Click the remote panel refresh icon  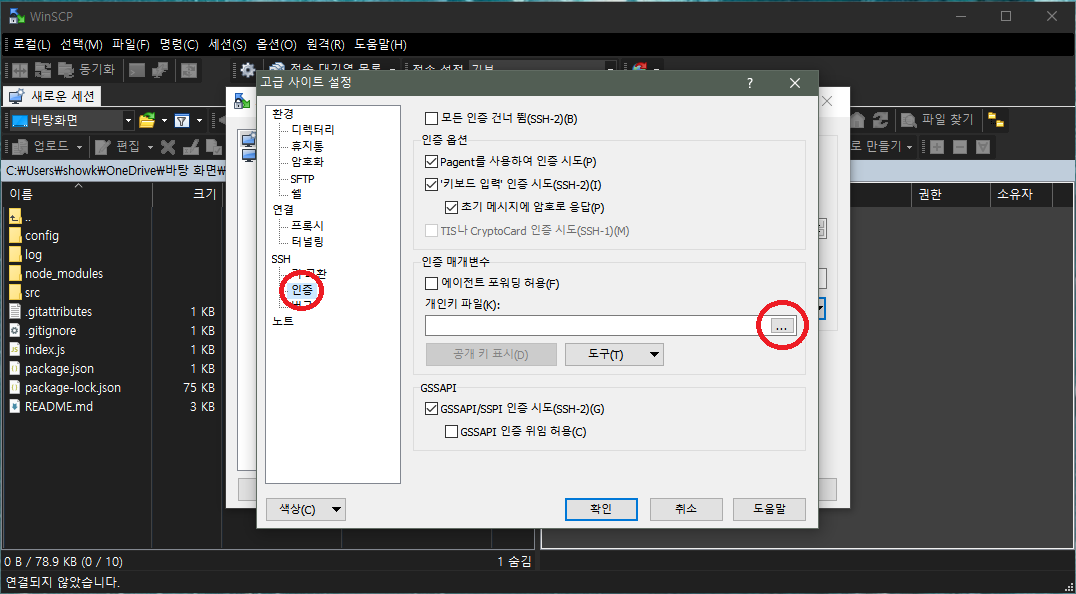point(880,120)
